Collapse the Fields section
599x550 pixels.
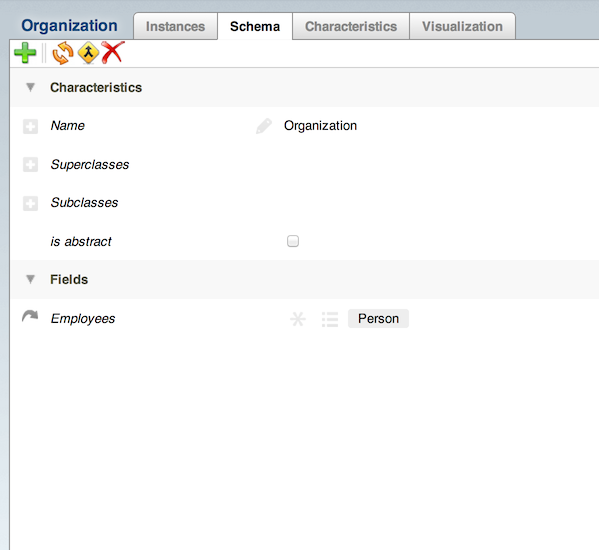[30, 279]
